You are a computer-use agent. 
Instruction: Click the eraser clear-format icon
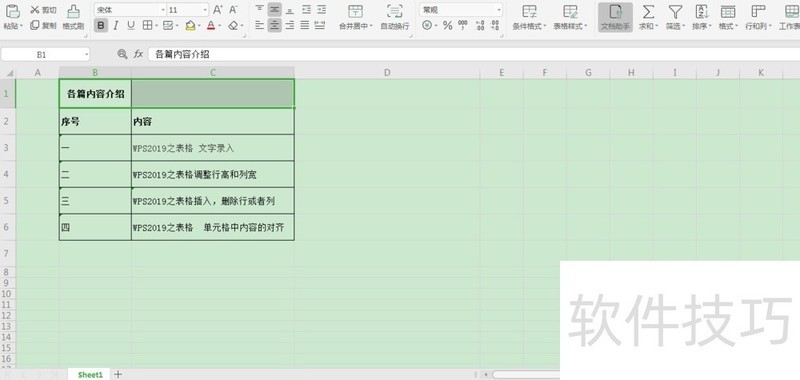pos(233,26)
